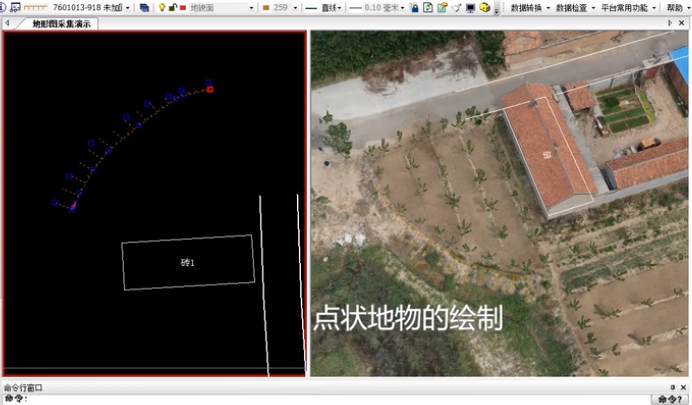Toggle the layer lightbulb visibility icon
The height and width of the screenshot is (405, 692).
coord(161,7)
